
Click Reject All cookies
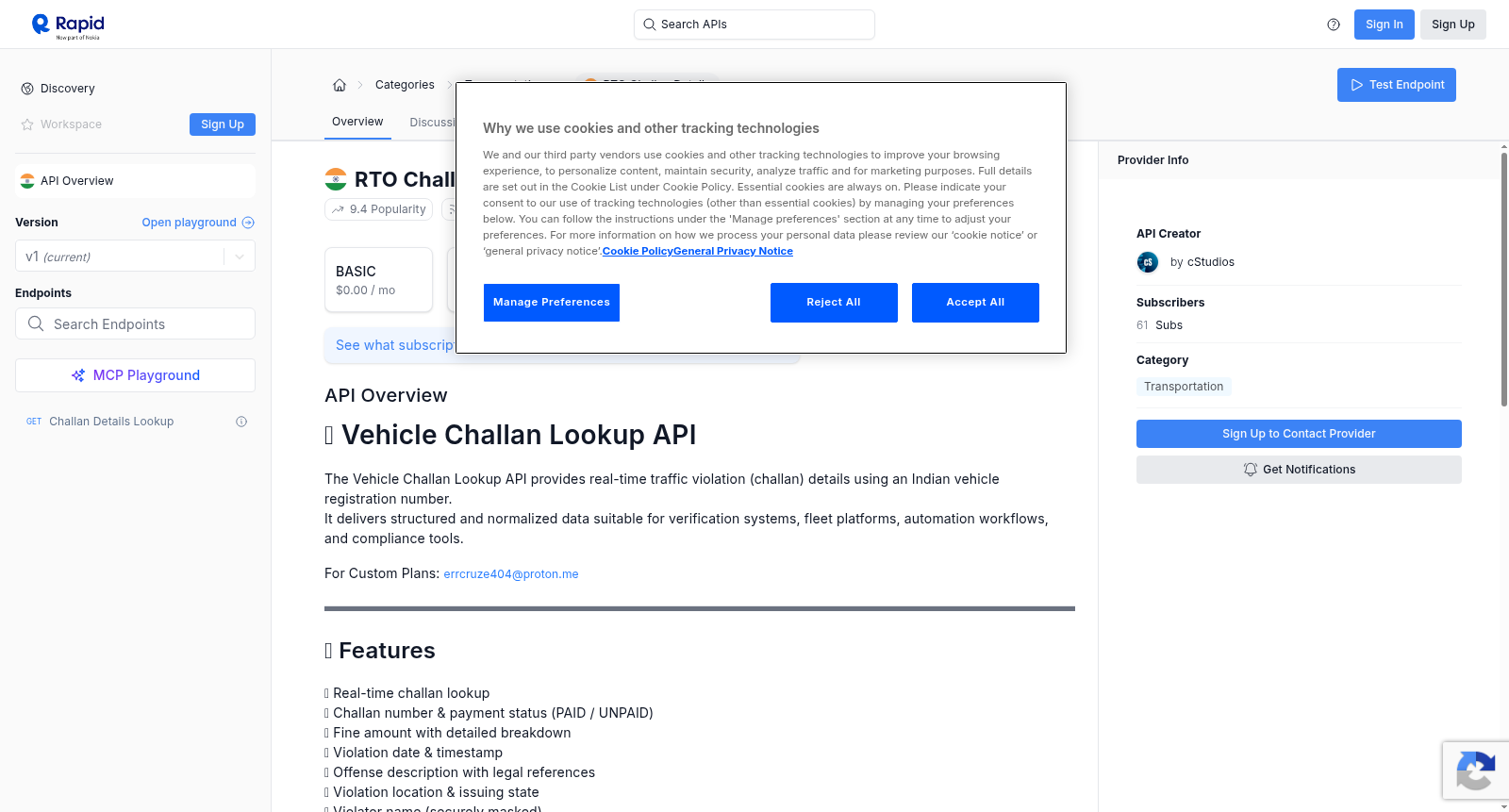pyautogui.click(x=834, y=303)
